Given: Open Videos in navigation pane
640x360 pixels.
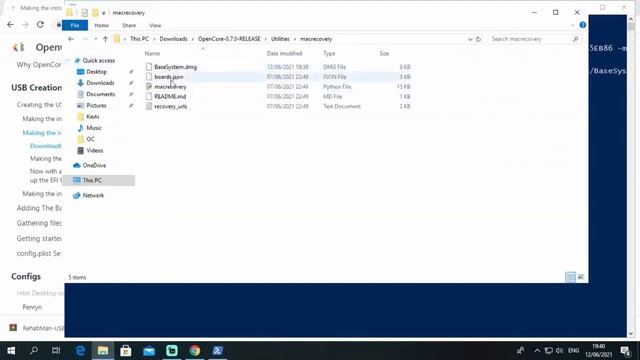Looking at the screenshot, I should (x=95, y=151).
